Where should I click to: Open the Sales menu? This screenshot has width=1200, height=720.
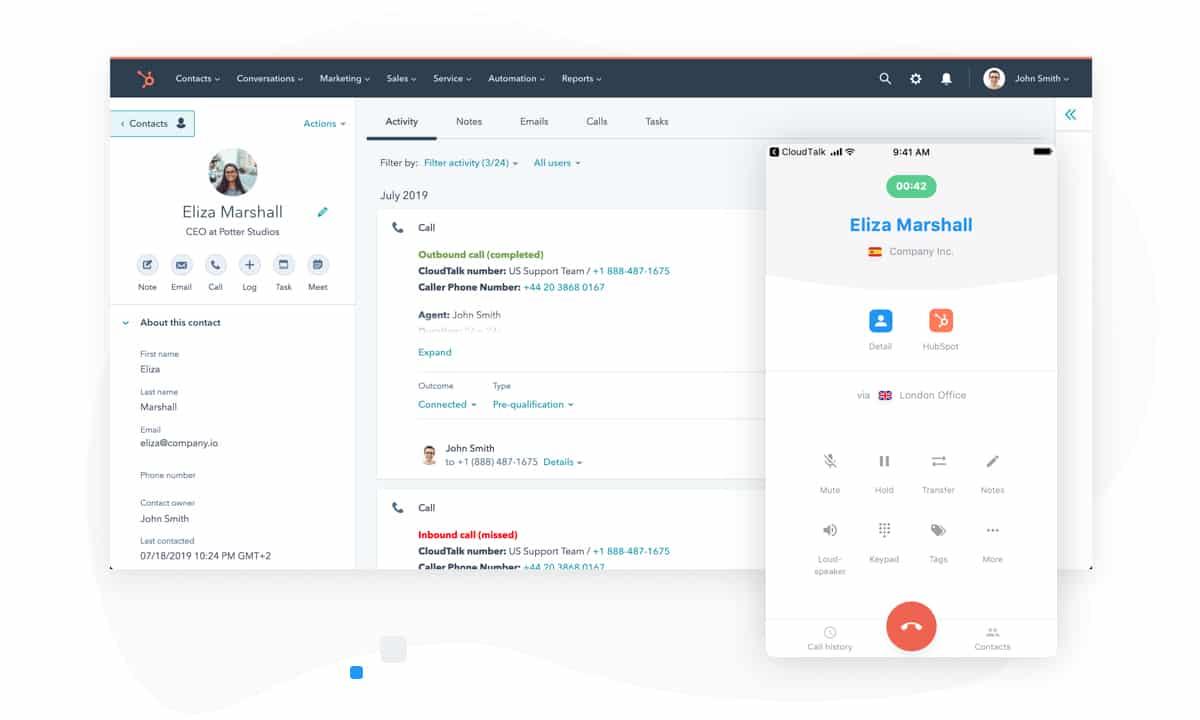pyautogui.click(x=402, y=79)
